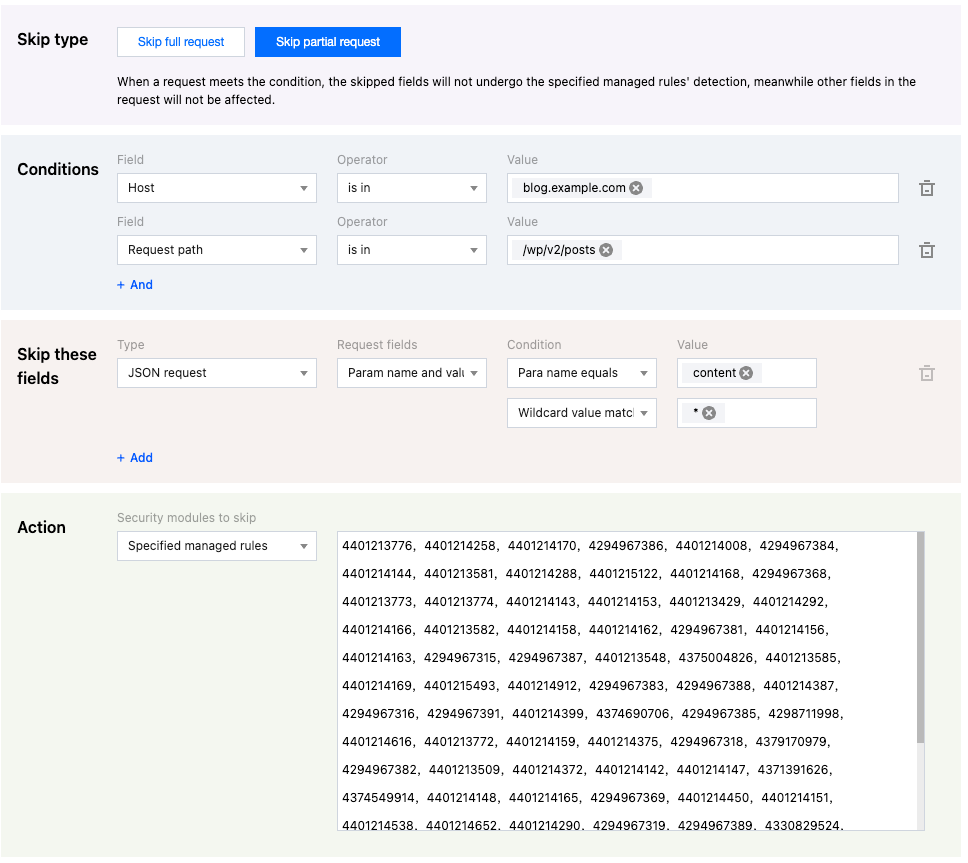Remove the content parameter tag
The height and width of the screenshot is (863, 968).
pyautogui.click(x=746, y=373)
